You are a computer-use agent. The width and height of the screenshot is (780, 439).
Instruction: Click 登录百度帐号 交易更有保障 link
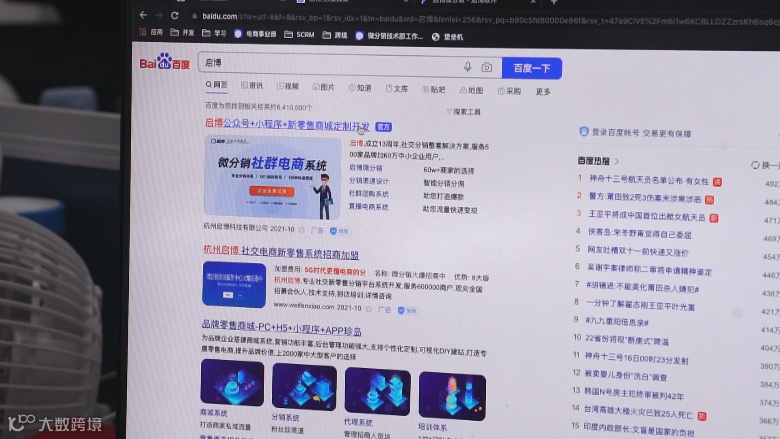641,133
